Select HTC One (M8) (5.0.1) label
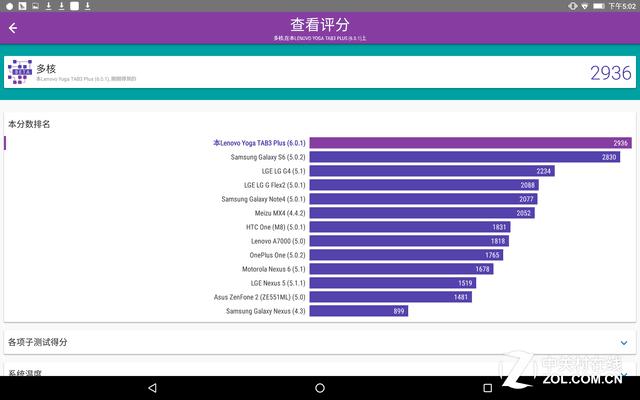640x400 pixels. click(276, 227)
